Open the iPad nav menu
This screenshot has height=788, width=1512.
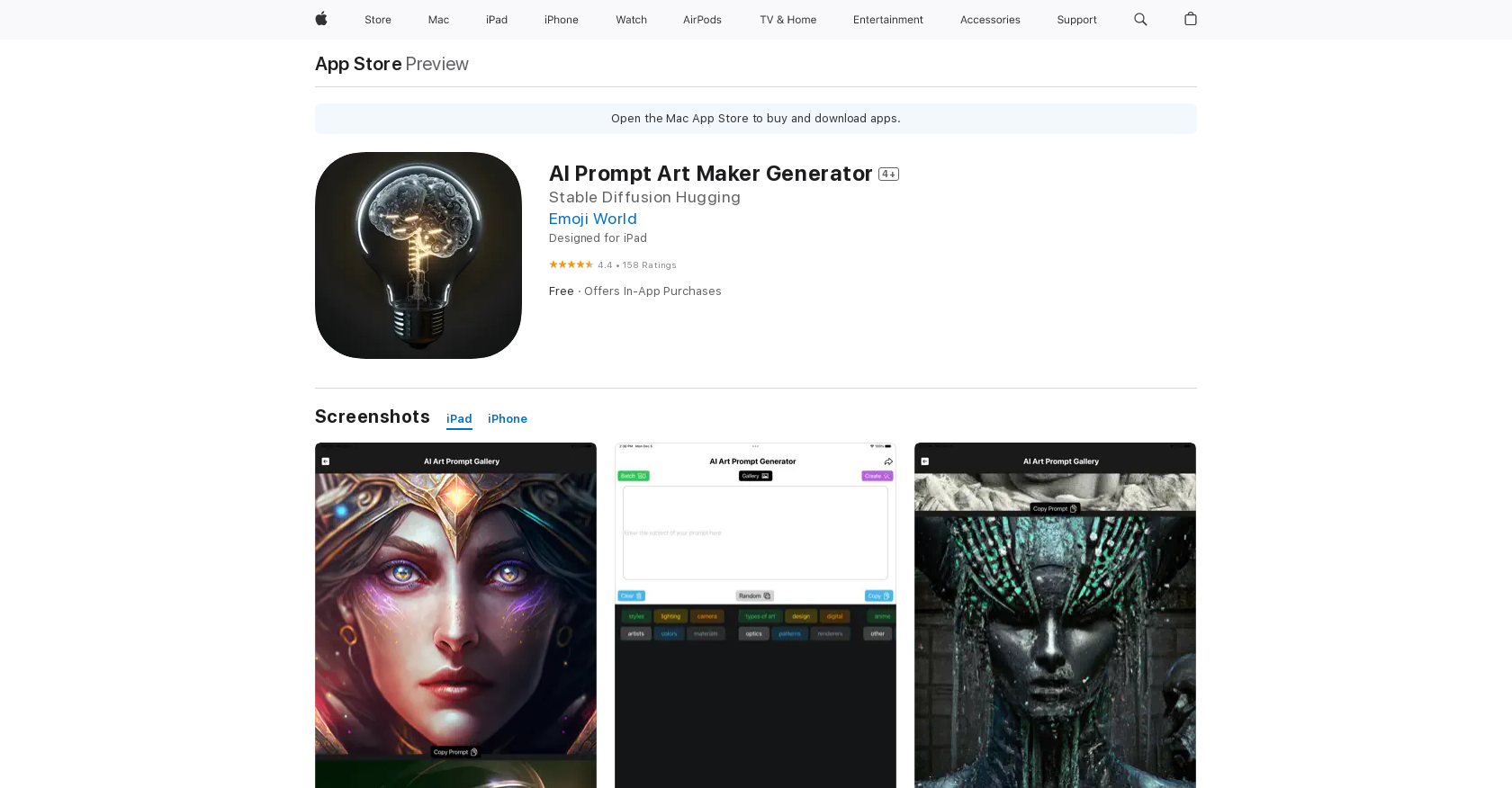click(497, 20)
